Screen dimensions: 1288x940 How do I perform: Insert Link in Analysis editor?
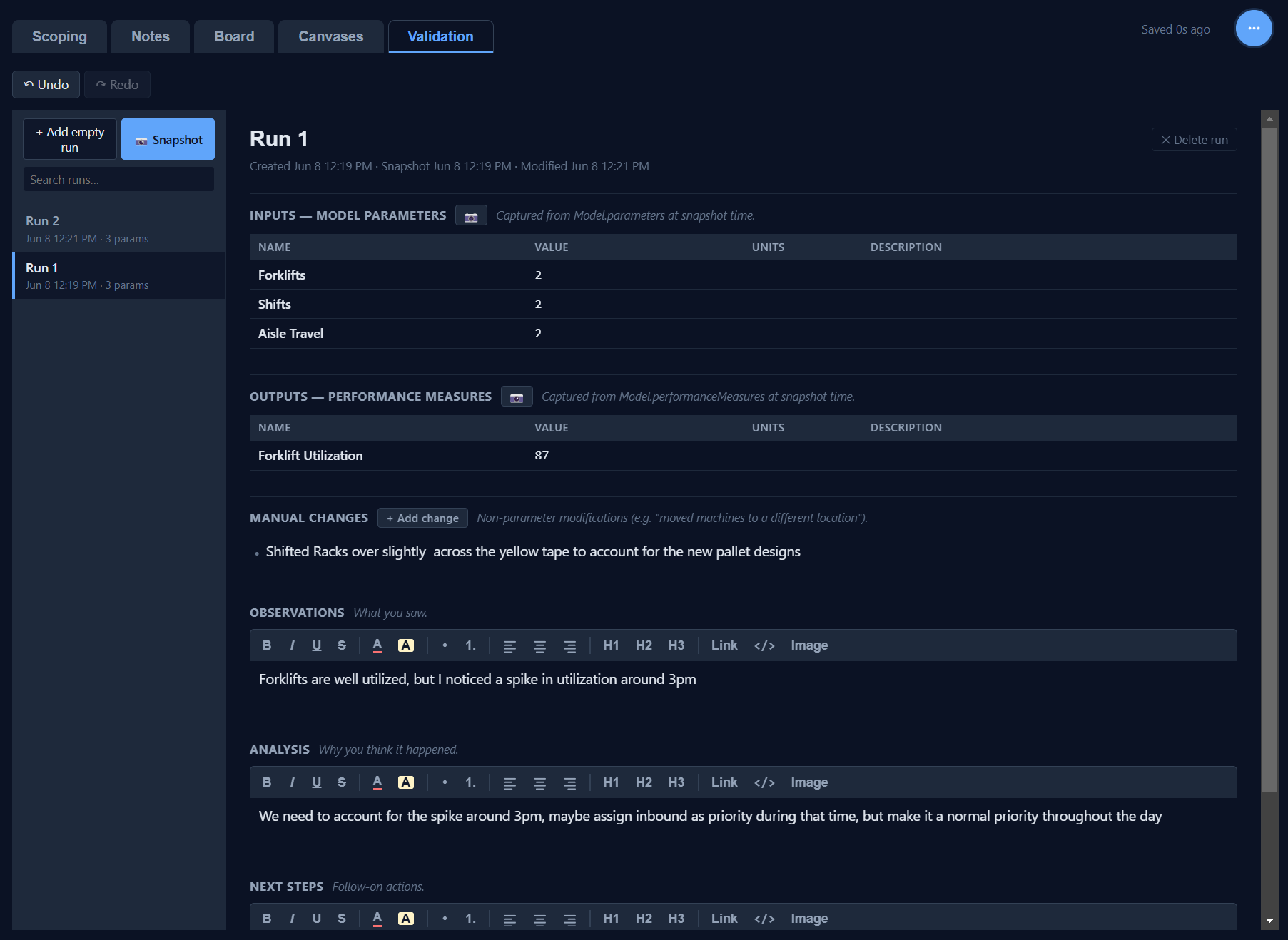pyautogui.click(x=724, y=782)
